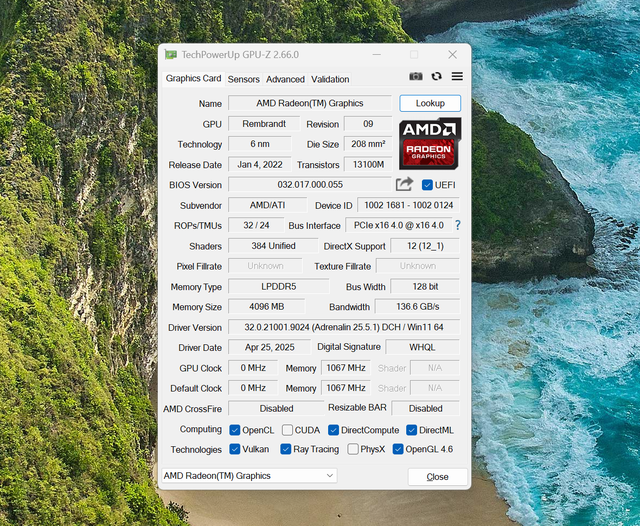Toggle the DirectML checkbox
The image size is (640, 526).
click(411, 430)
